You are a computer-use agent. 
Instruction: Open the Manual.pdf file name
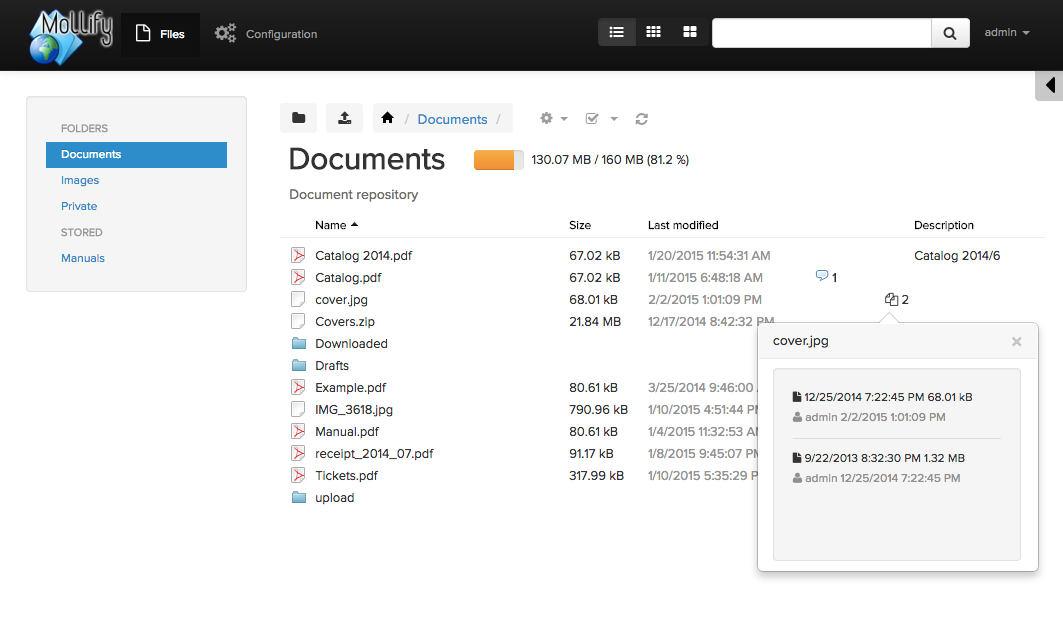click(x=347, y=432)
